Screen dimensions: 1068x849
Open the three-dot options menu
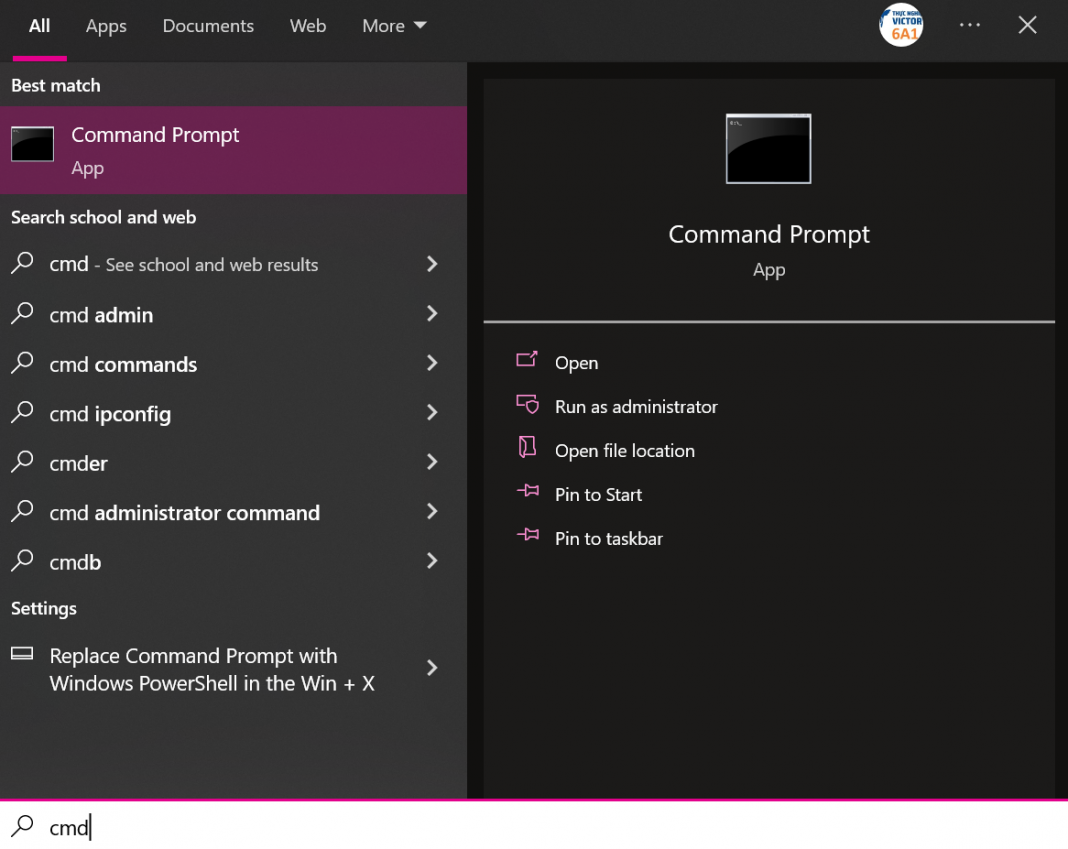[969, 25]
